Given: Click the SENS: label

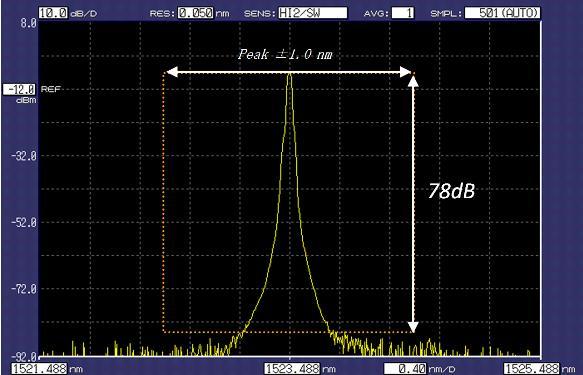Looking at the screenshot, I should pos(259,14).
